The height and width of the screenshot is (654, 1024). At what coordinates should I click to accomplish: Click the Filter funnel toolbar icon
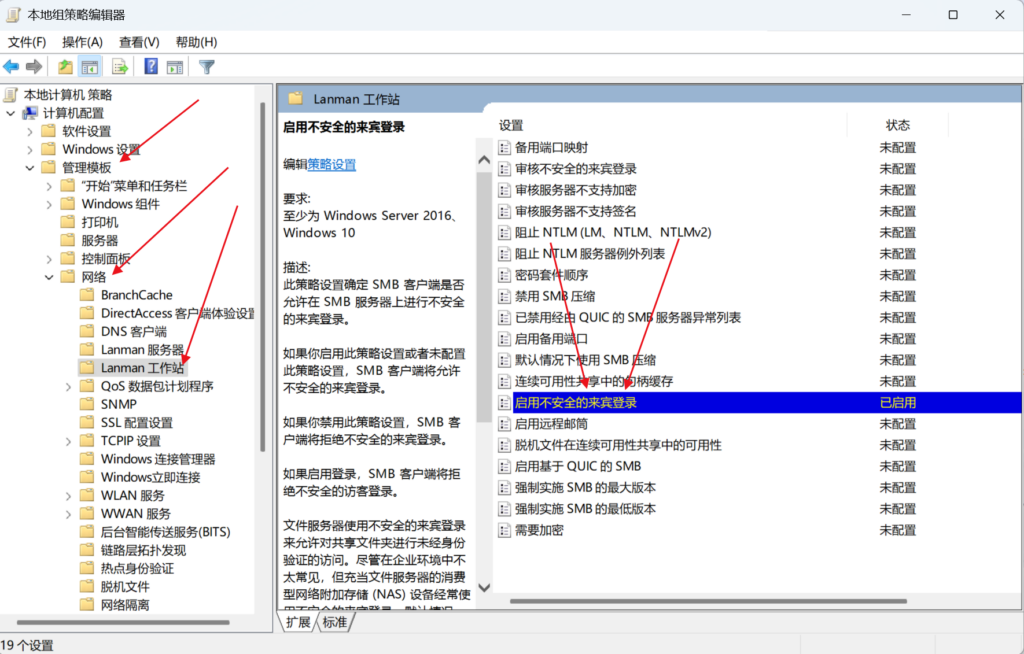tap(206, 67)
